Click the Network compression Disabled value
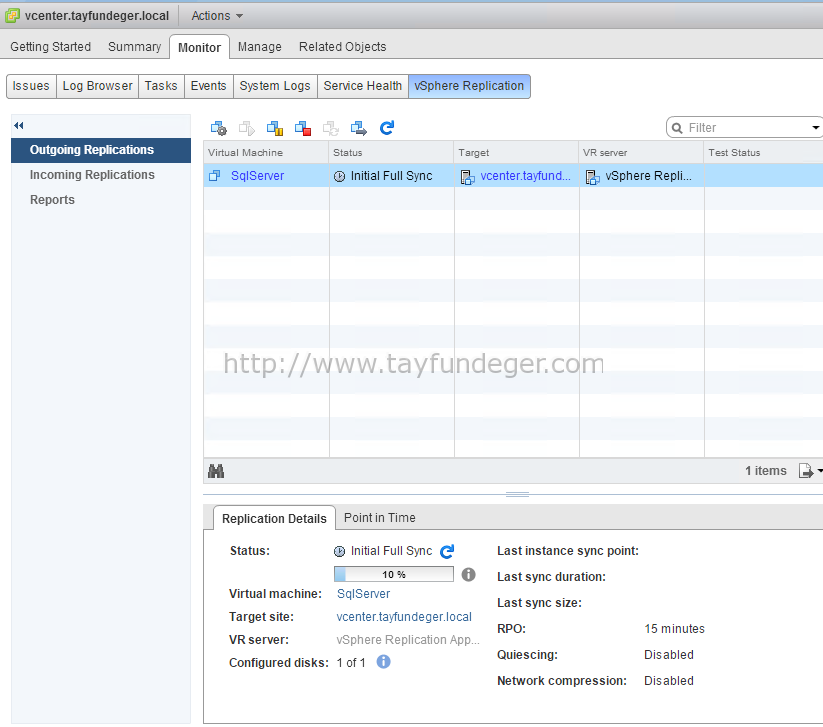823x727 pixels. tap(669, 681)
